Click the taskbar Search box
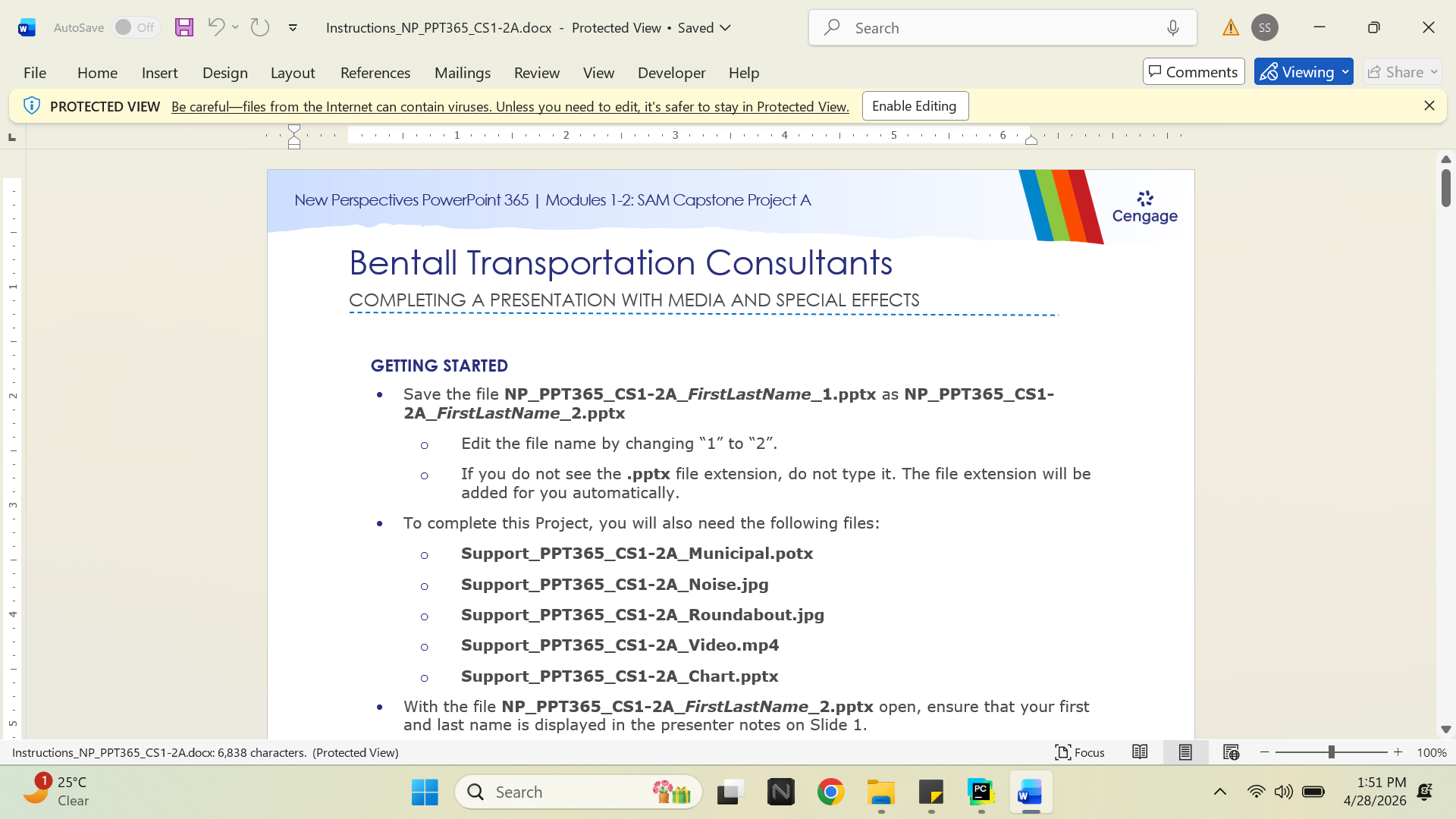The image size is (1456, 819). point(579,792)
